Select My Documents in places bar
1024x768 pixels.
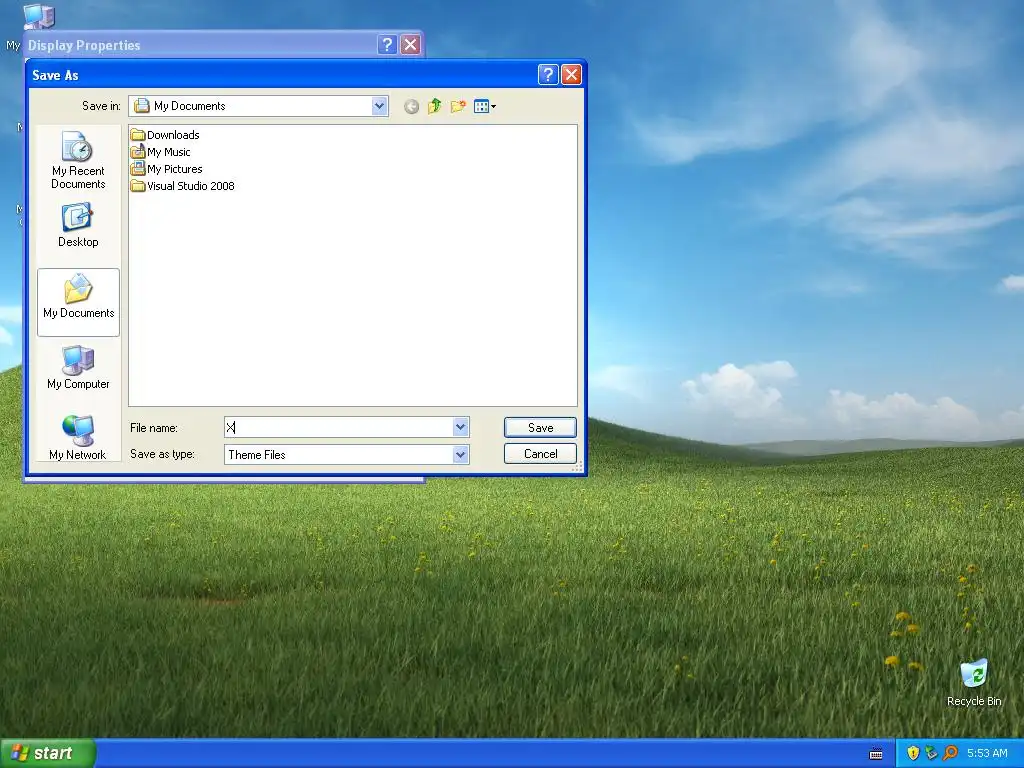click(78, 302)
